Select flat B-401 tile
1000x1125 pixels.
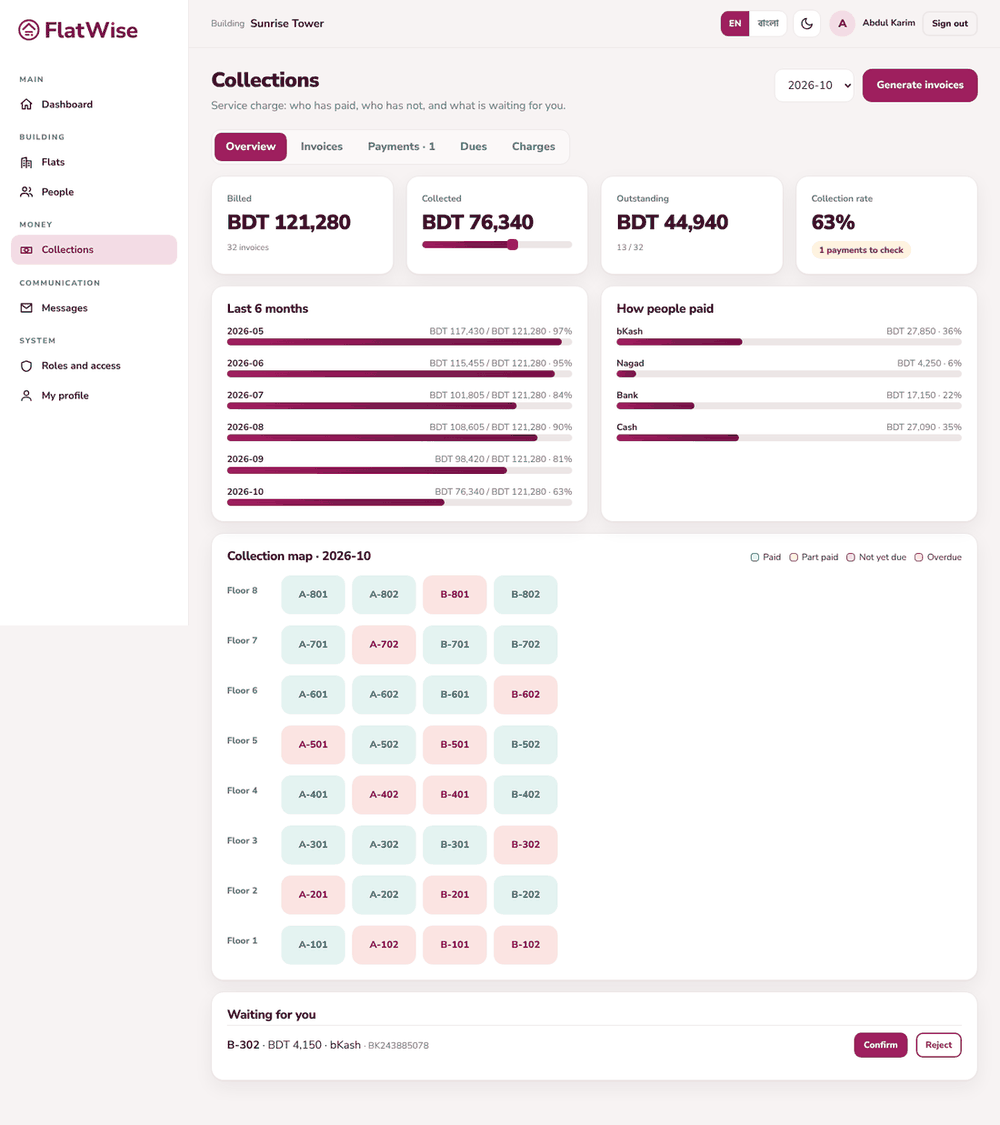[455, 795]
